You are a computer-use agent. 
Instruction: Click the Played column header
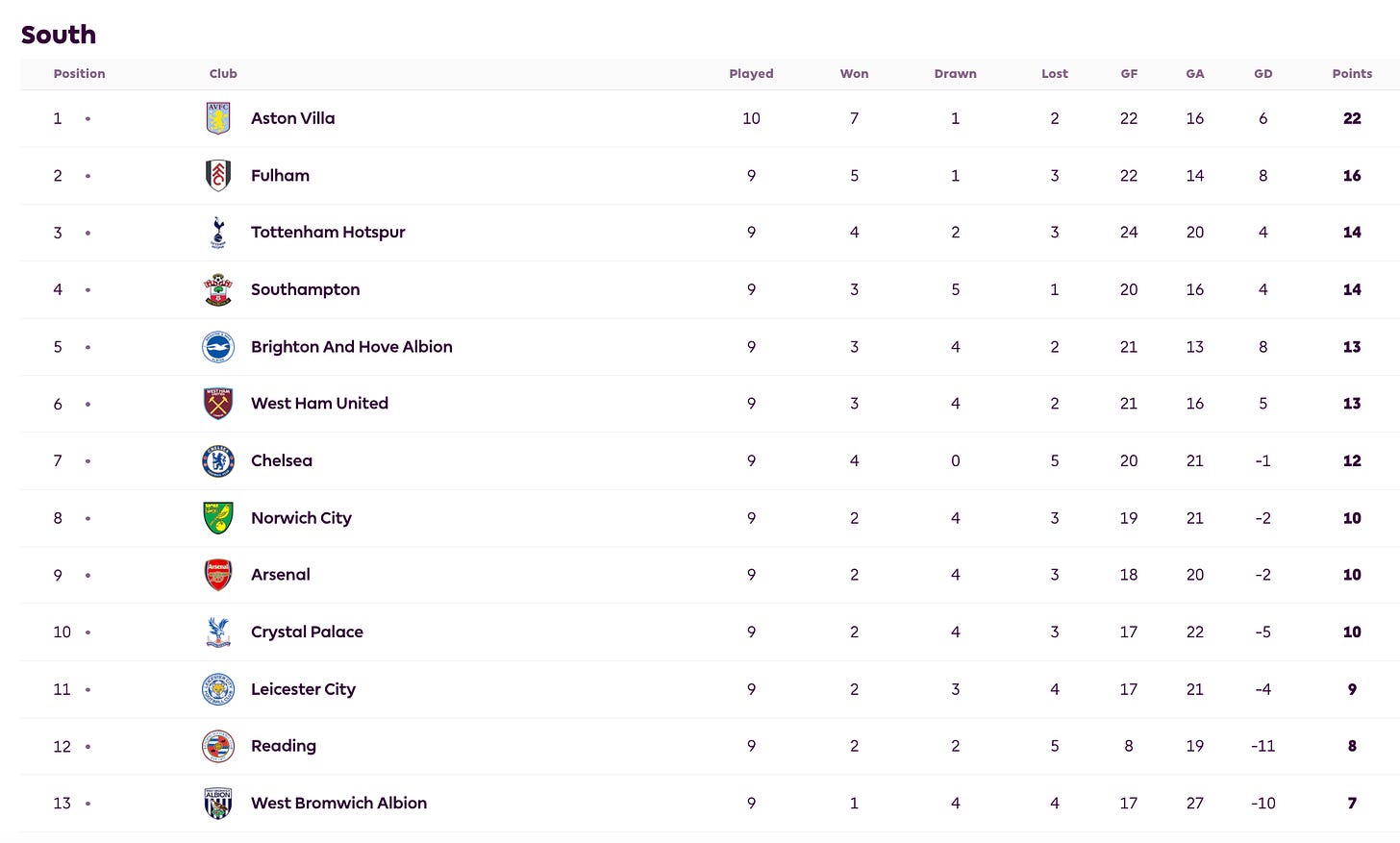pos(751,74)
